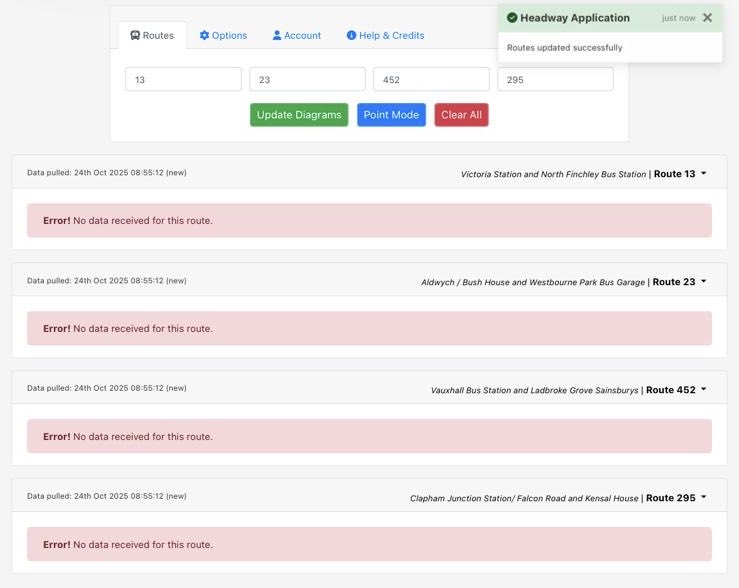Click the error message under Route 452
The width and height of the screenshot is (739, 588).
(x=369, y=436)
